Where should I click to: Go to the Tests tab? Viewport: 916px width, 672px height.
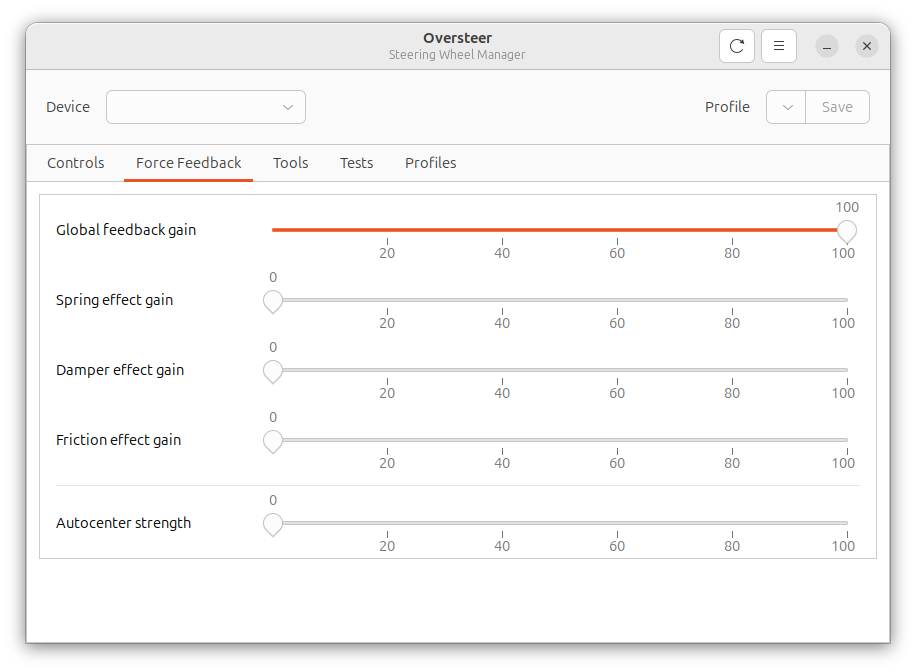tap(356, 163)
